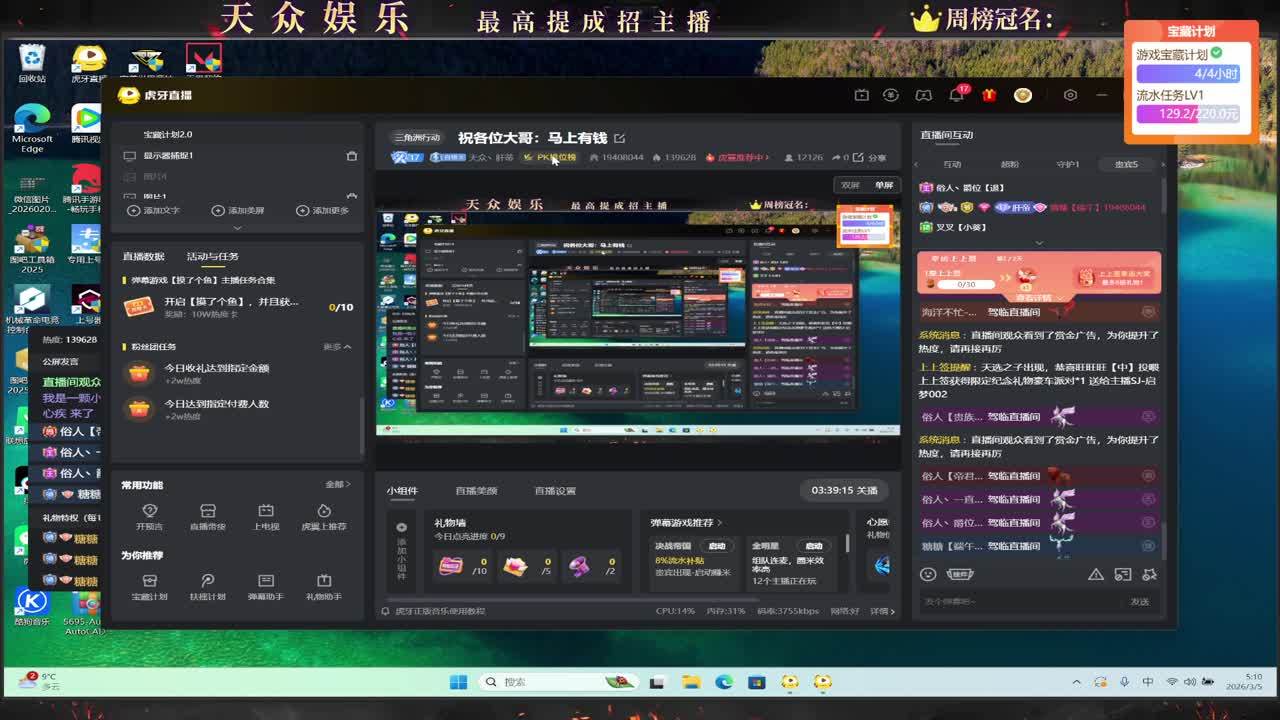The width and height of the screenshot is (1280, 720).
Task: Switch to the 互动 chat tab
Action: click(x=952, y=164)
